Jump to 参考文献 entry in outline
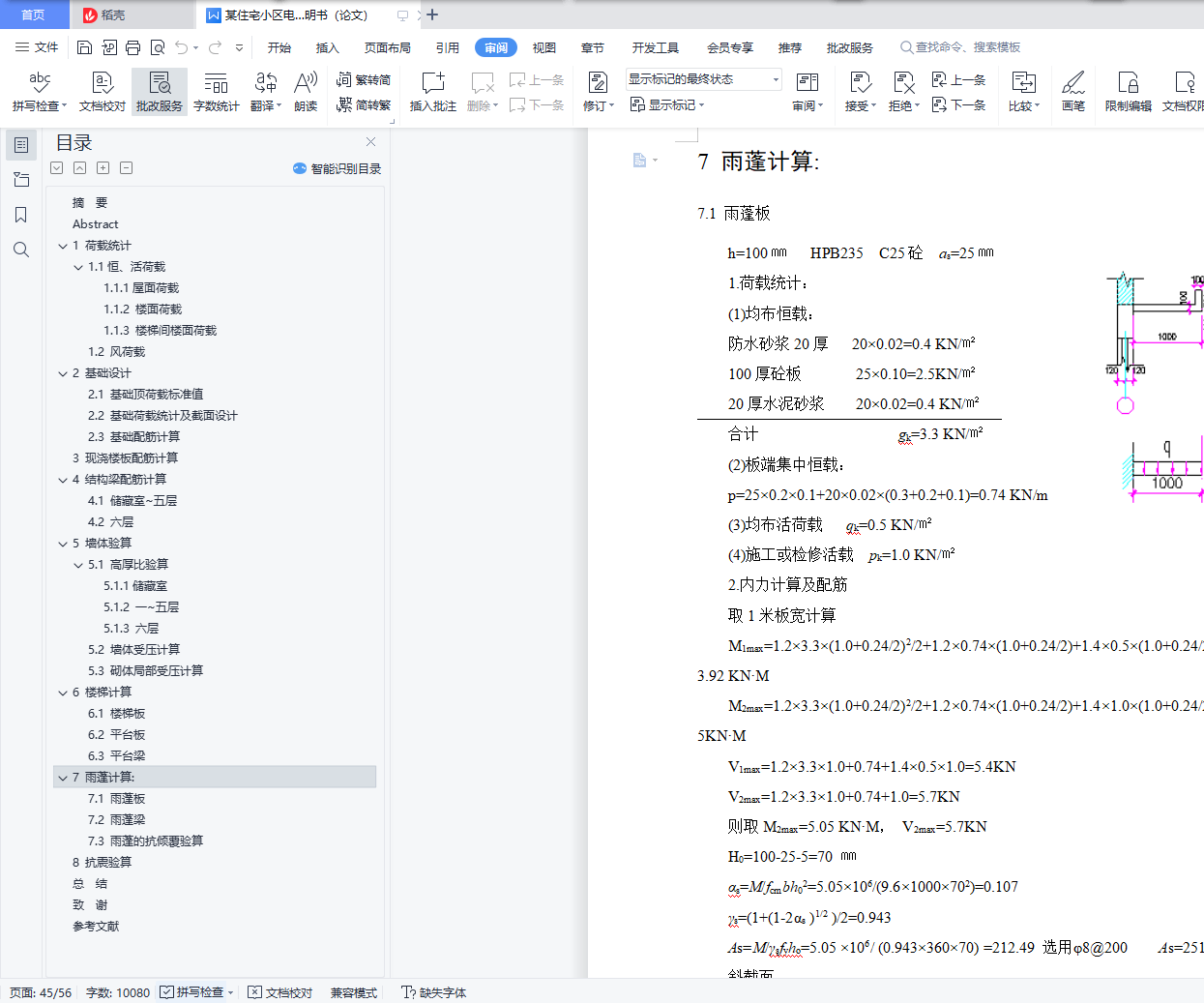Screen dimensions: 1204x1003 click(x=96, y=927)
